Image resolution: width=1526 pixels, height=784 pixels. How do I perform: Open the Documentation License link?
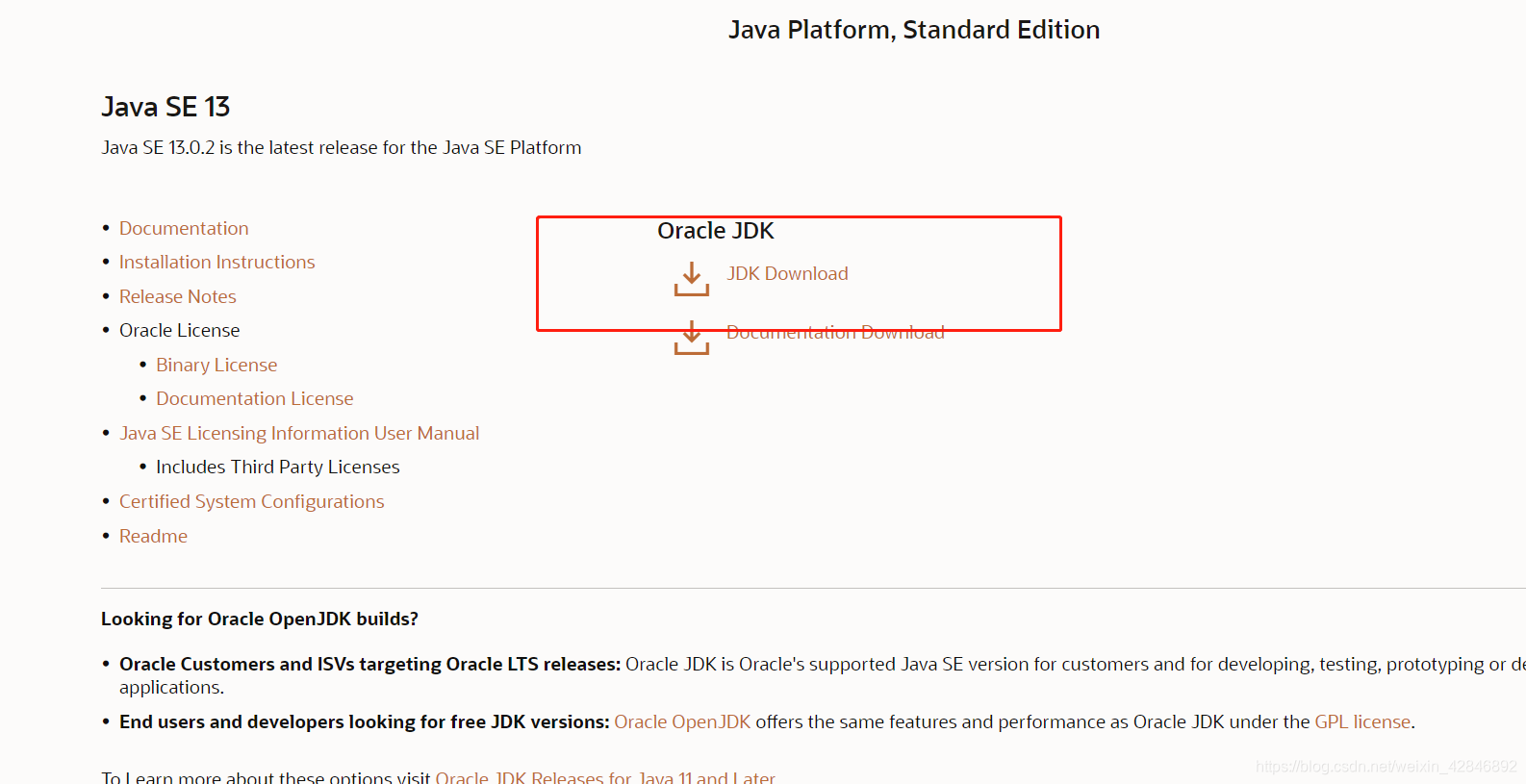point(254,398)
